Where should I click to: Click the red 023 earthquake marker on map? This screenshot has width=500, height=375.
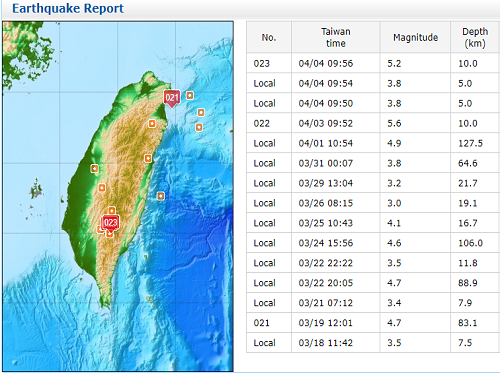[110, 223]
